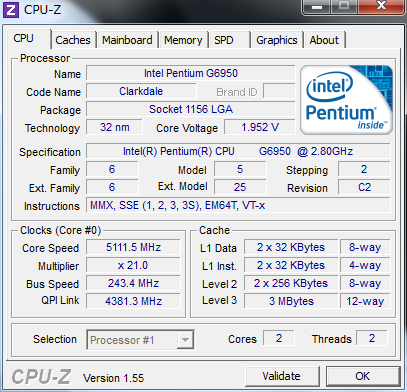Click the CPU-Z purple app icon
The width and height of the screenshot is (407, 392).
point(11,10)
